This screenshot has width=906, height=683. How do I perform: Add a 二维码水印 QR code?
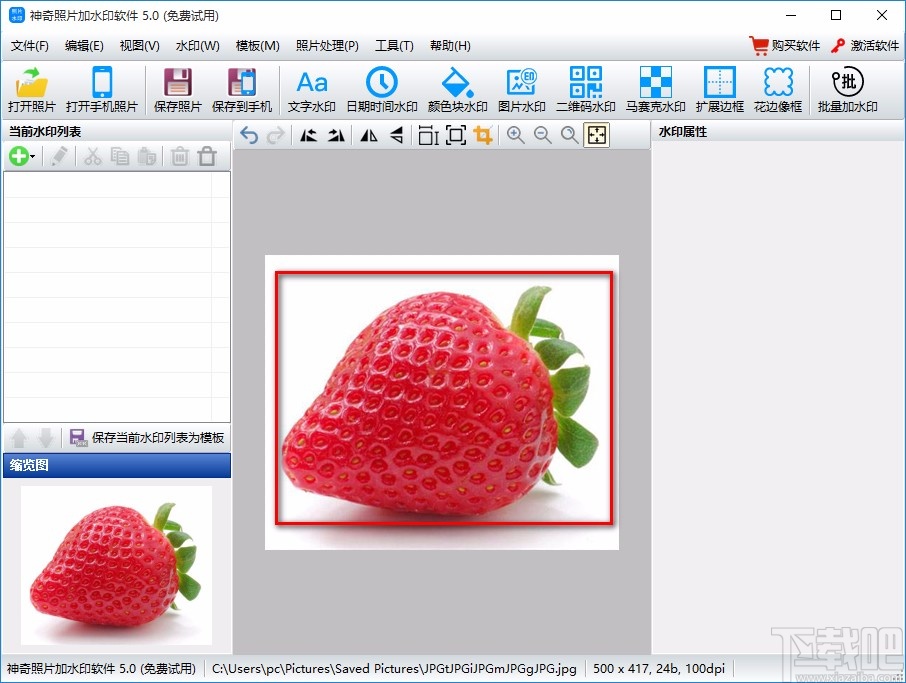pos(585,89)
